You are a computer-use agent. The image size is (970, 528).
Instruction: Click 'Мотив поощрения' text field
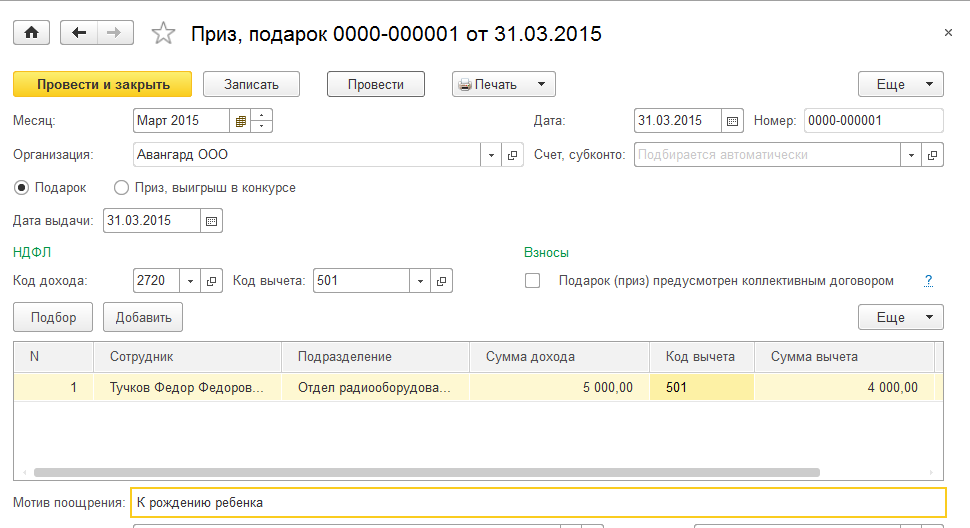[538, 503]
